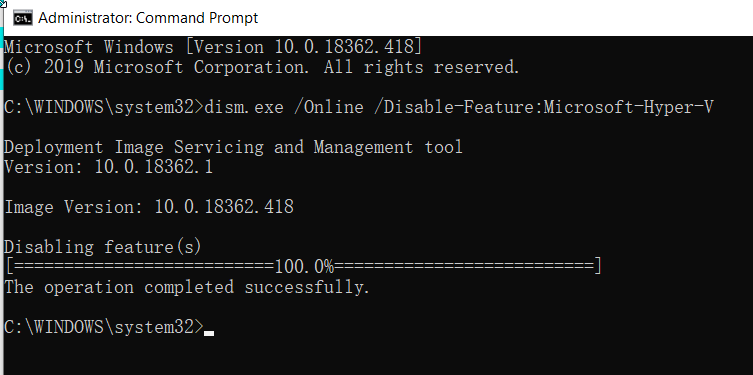
Task: Click the Administrator: Command Prompt title text
Action: pos(148,18)
